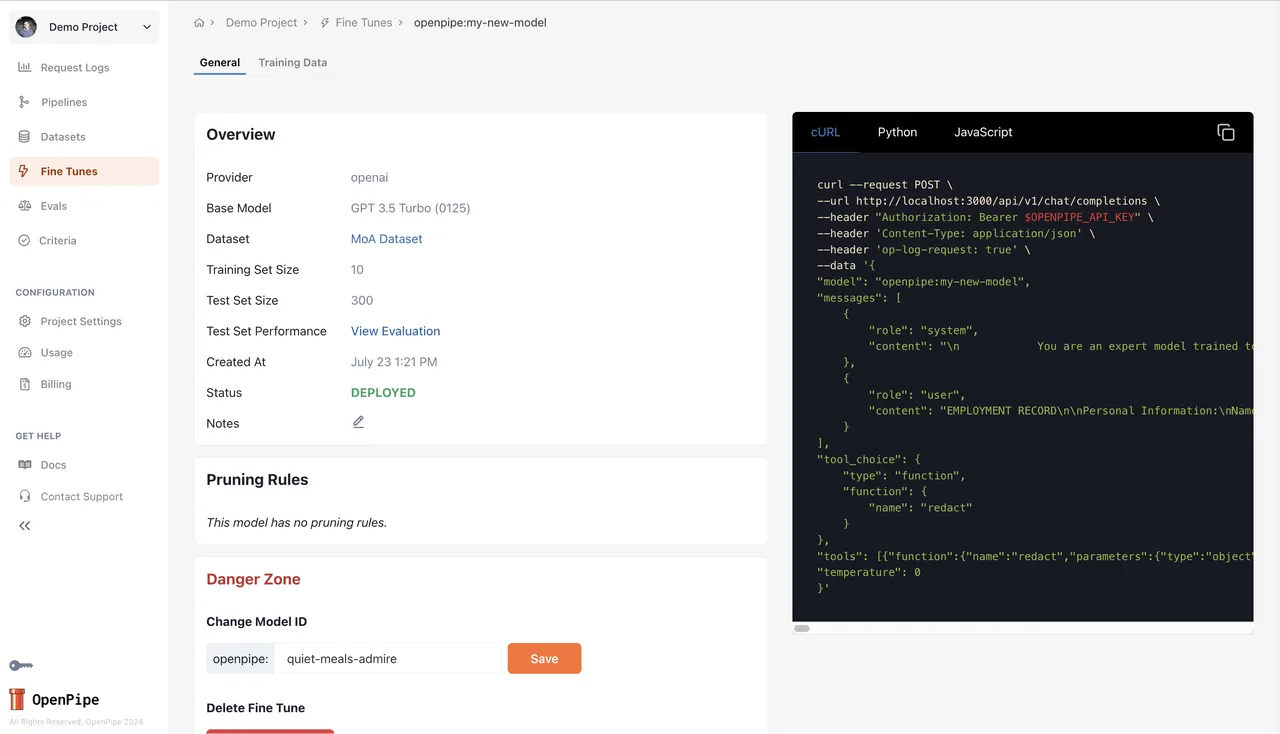Open Docs in the help section
This screenshot has width=1280, height=734.
pyautogui.click(x=84, y=465)
